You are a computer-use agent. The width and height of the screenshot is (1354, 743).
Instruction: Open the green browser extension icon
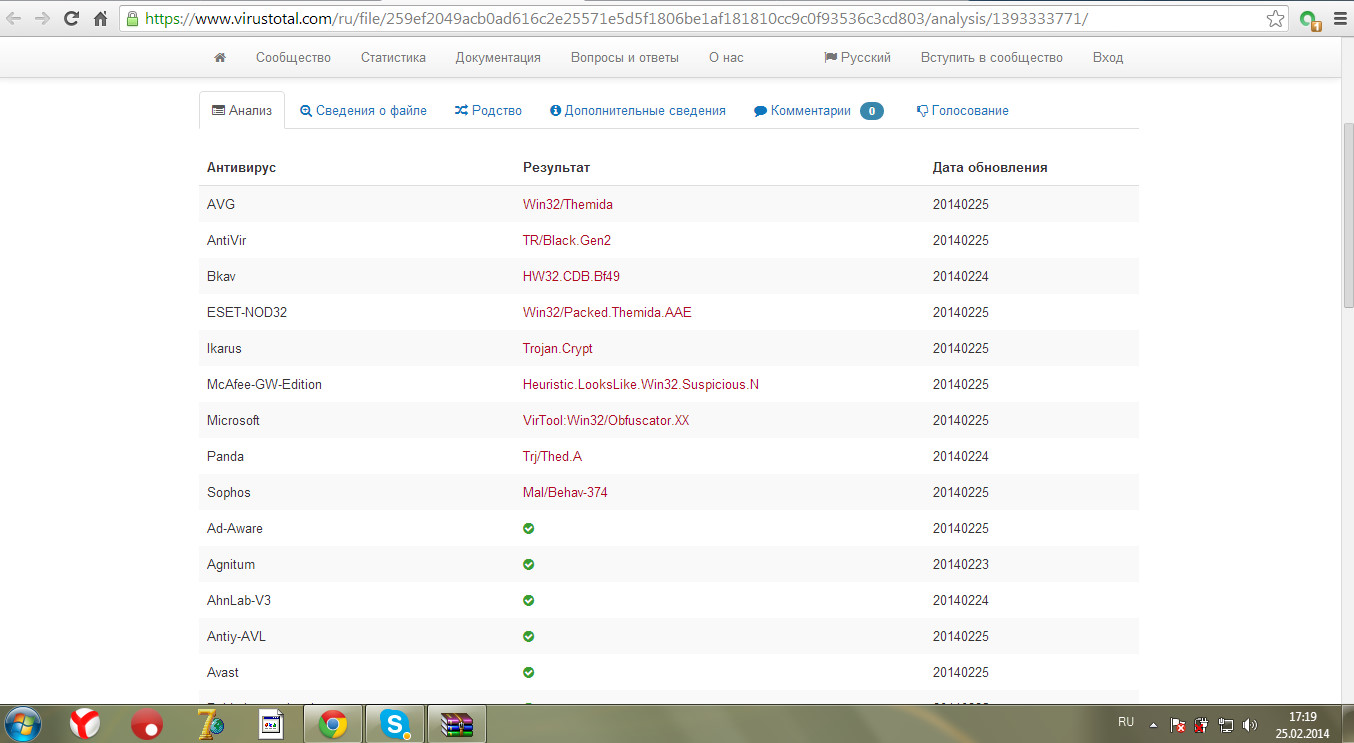tap(1308, 19)
